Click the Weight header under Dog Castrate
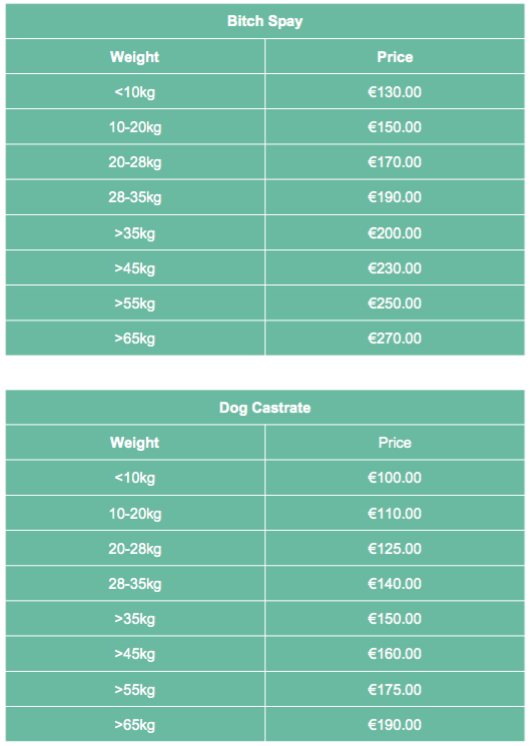 coord(135,442)
